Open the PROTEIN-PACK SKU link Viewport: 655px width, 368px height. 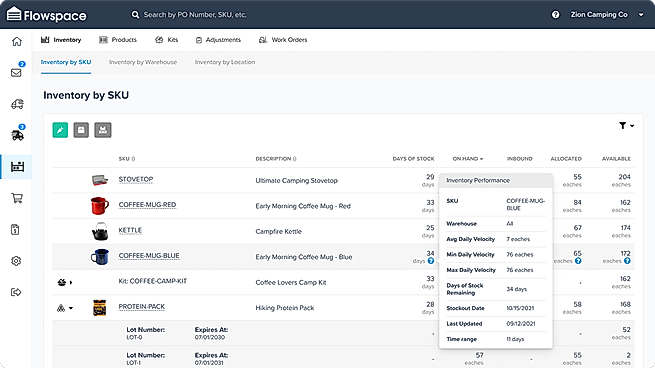point(142,307)
